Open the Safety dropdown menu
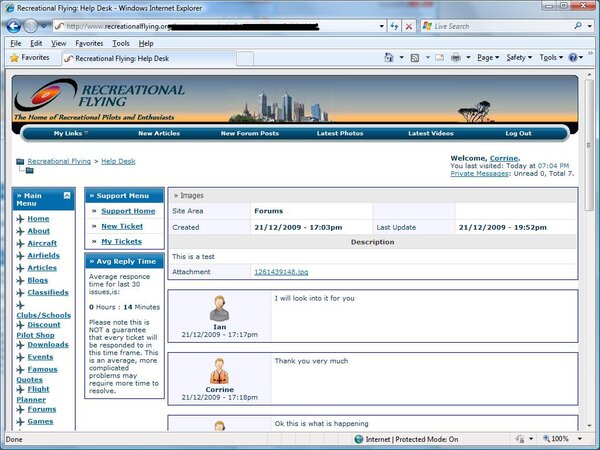This screenshot has width=600, height=450. coord(518,58)
